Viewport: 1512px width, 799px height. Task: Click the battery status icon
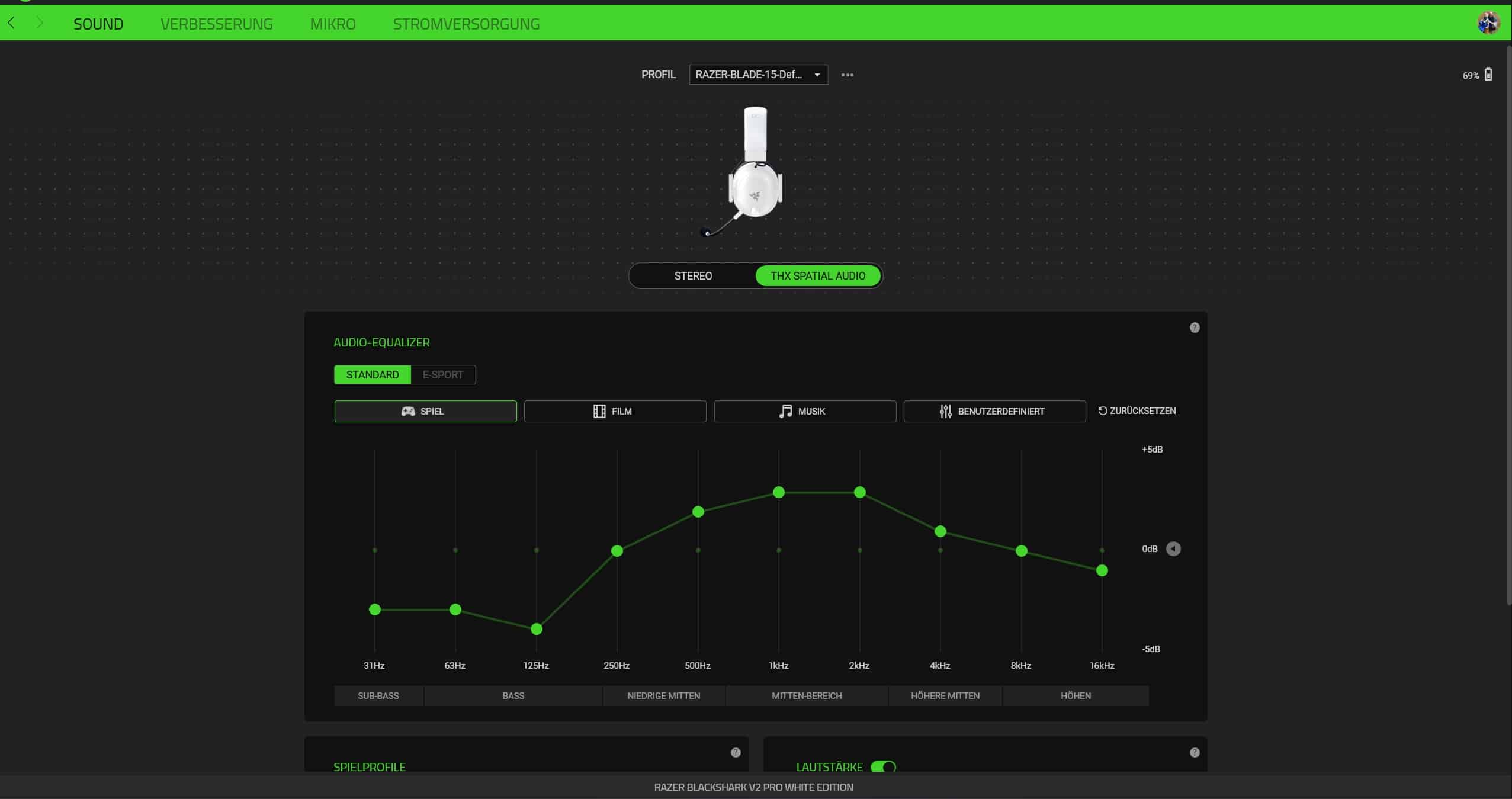tap(1488, 75)
